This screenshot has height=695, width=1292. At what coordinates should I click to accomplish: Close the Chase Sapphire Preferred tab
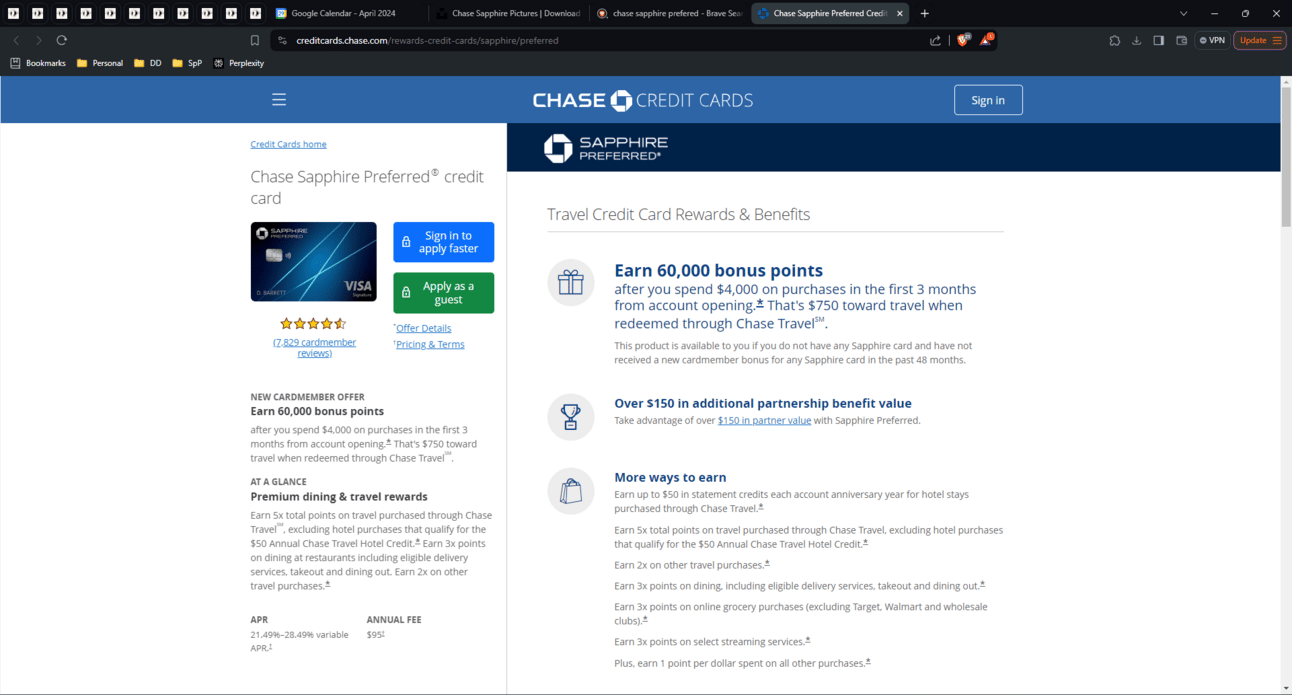coord(900,14)
